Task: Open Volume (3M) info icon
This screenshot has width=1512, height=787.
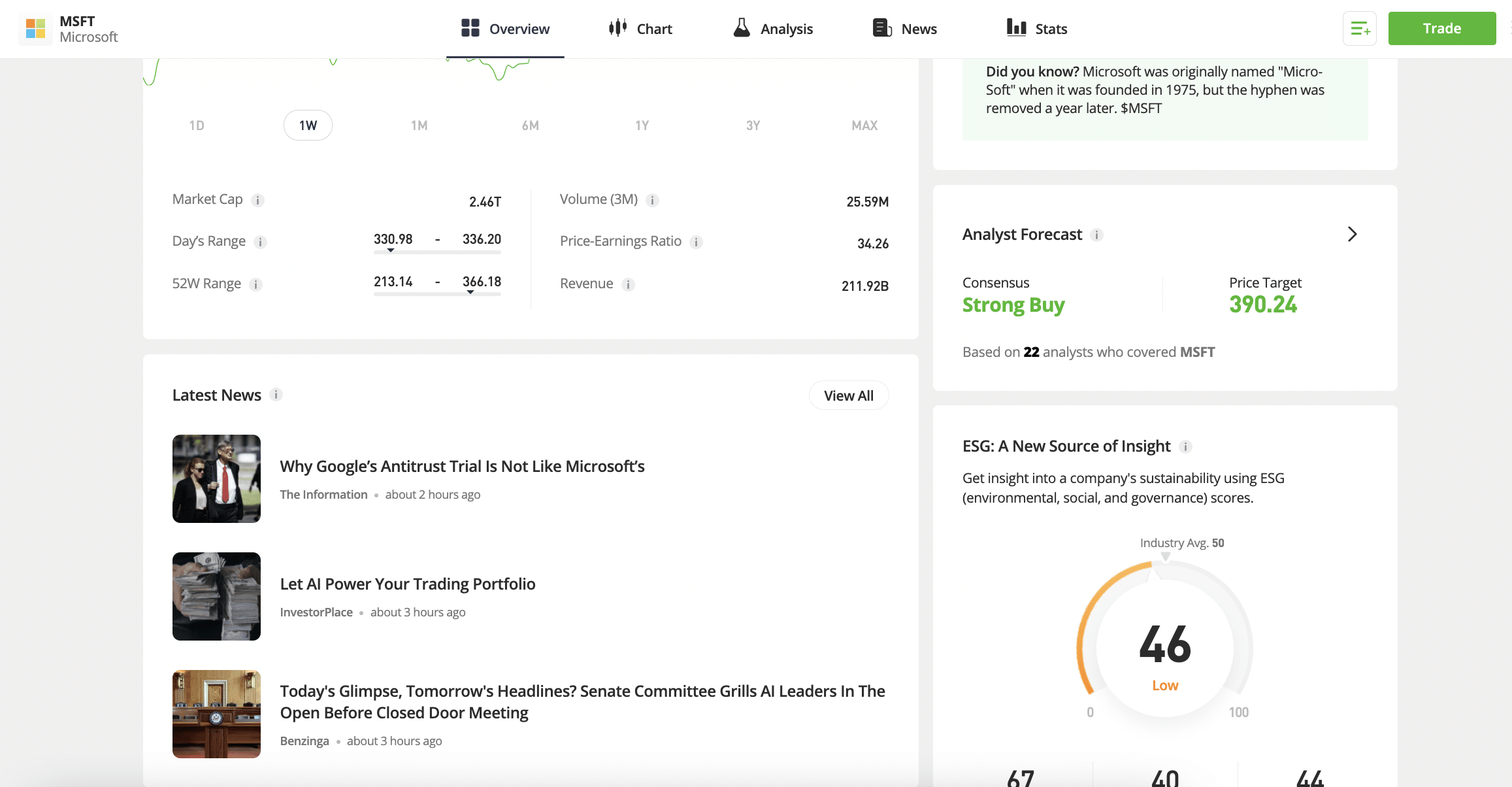Action: [652, 200]
